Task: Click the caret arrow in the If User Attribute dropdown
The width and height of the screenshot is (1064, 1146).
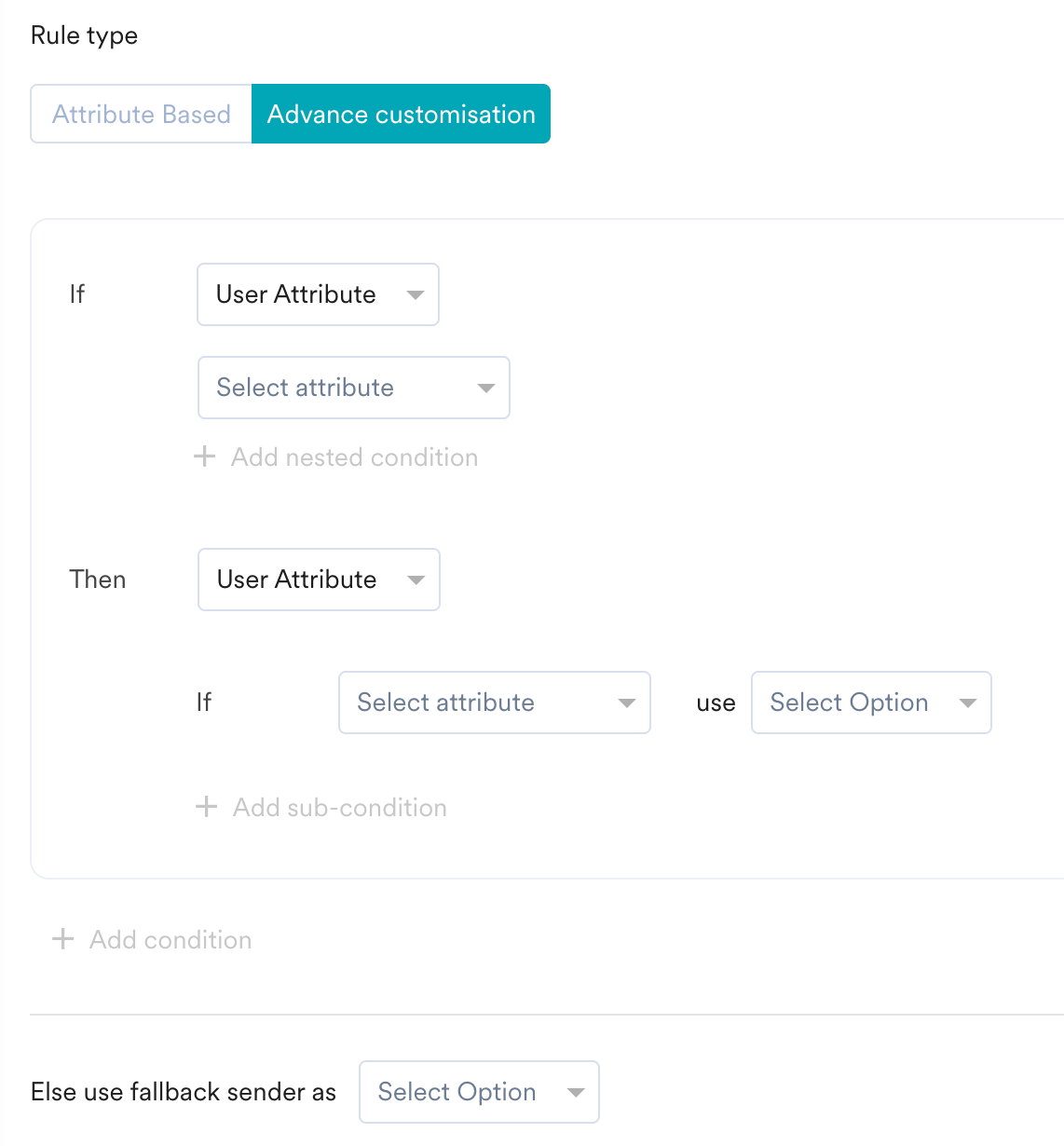Action: point(416,294)
